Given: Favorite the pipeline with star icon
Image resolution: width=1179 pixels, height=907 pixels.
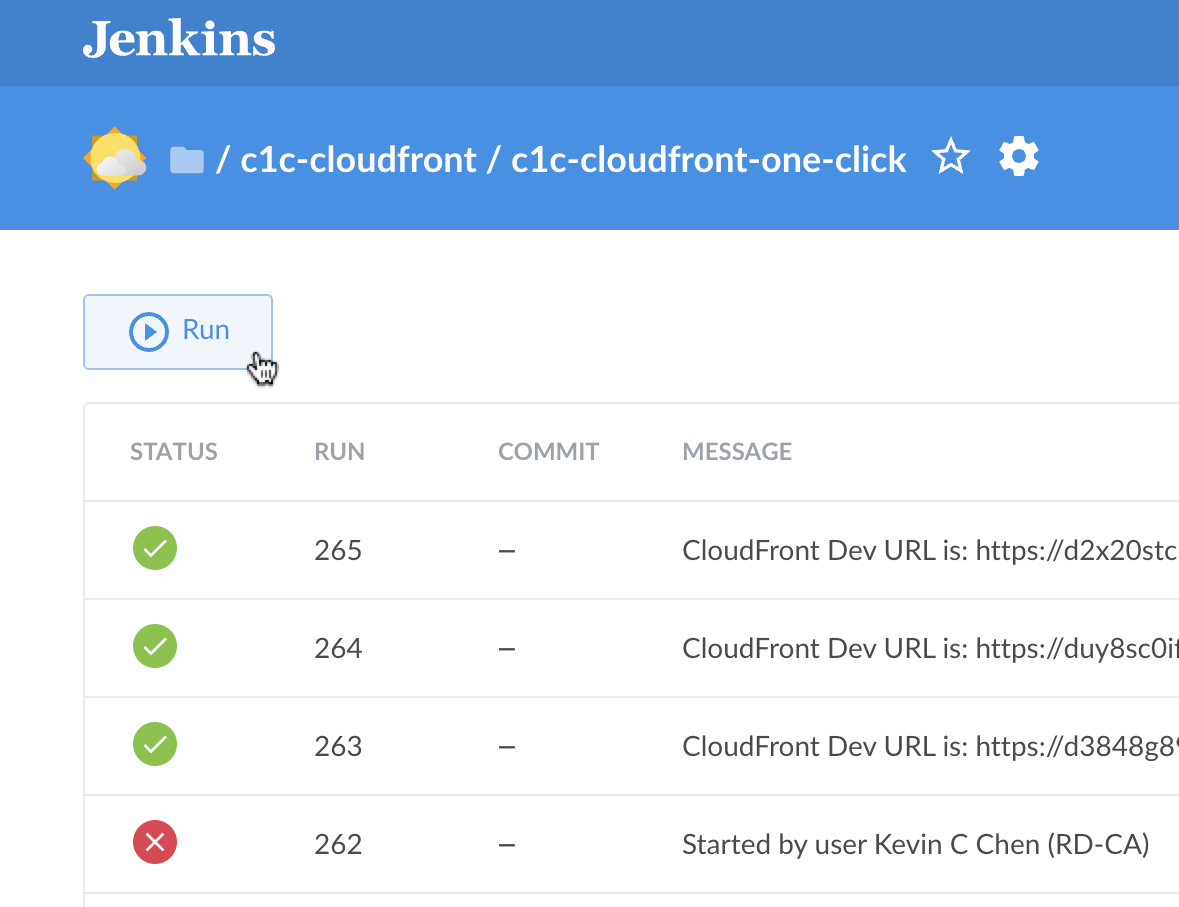Looking at the screenshot, I should click(950, 156).
